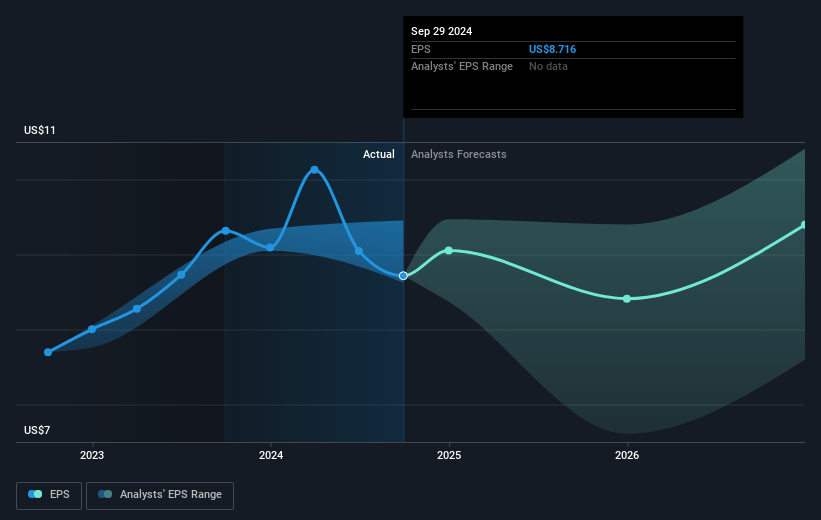Click the Analysts Forecasts section label
821x520 pixels.
point(459,154)
